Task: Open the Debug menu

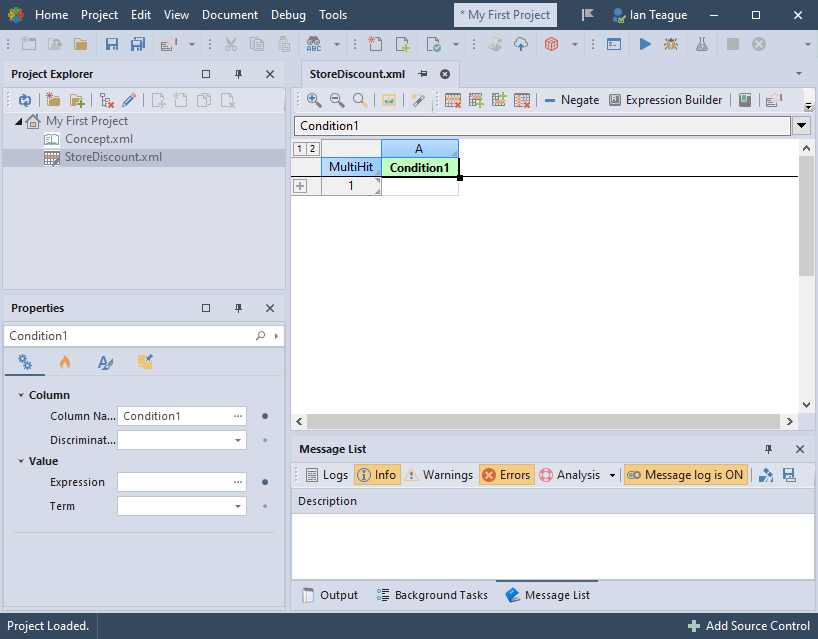Action: (288, 15)
